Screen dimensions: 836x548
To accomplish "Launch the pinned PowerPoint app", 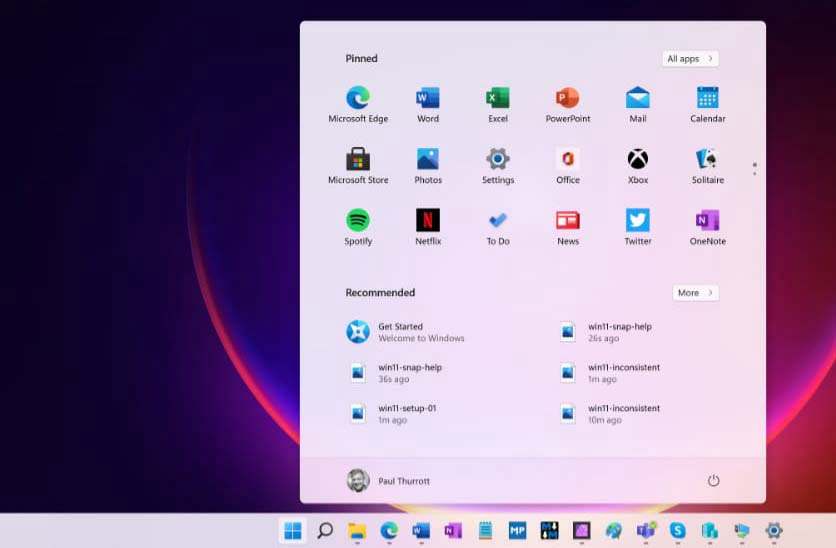I will point(567,104).
